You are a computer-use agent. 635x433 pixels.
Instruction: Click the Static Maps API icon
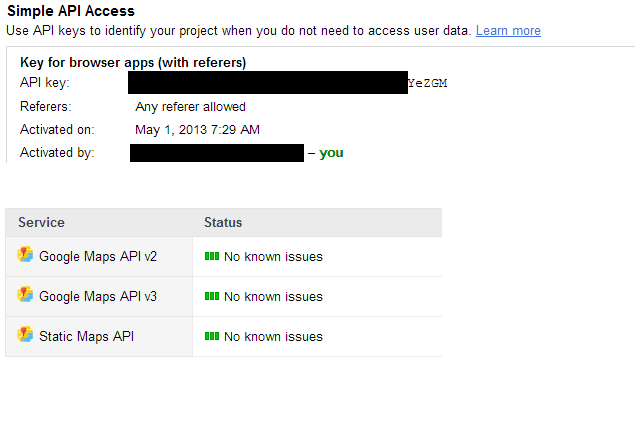[26, 336]
